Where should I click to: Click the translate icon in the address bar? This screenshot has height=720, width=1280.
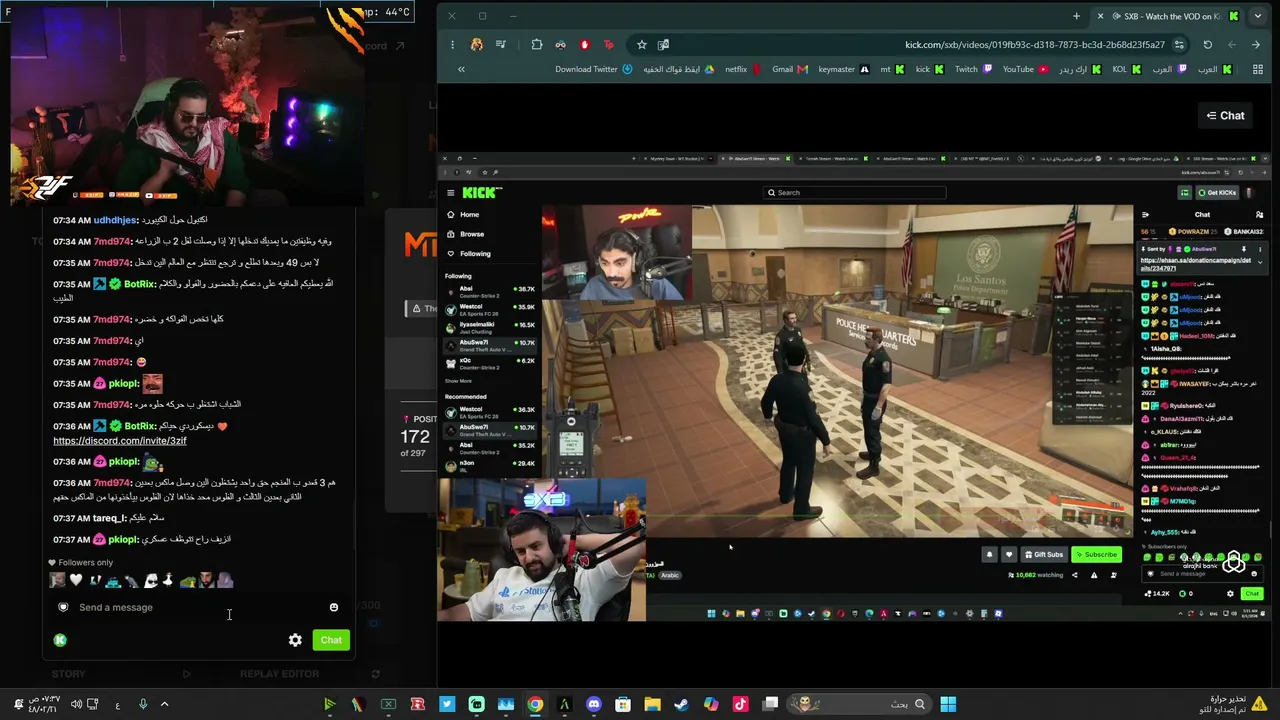(664, 44)
